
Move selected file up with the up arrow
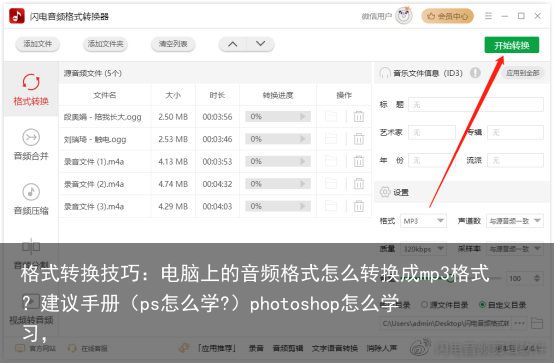[232, 44]
